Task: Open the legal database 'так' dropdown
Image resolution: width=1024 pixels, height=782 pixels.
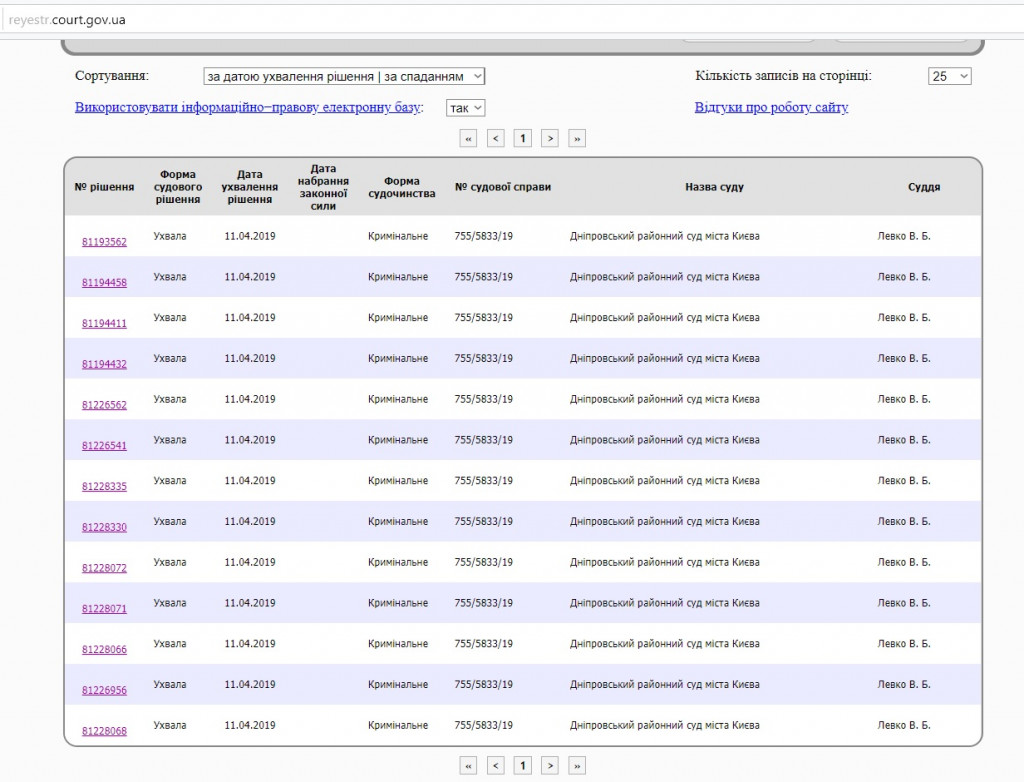Action: 465,108
